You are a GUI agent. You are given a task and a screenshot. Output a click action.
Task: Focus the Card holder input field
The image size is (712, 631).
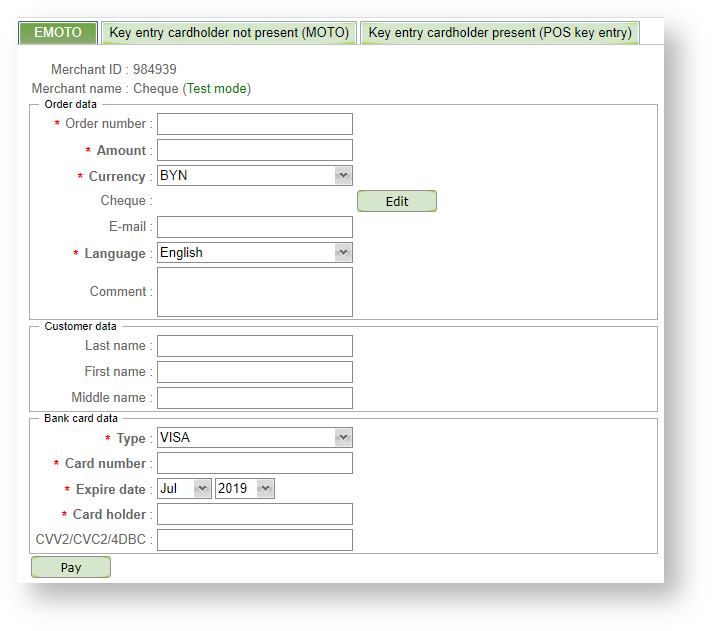pyautogui.click(x=255, y=515)
